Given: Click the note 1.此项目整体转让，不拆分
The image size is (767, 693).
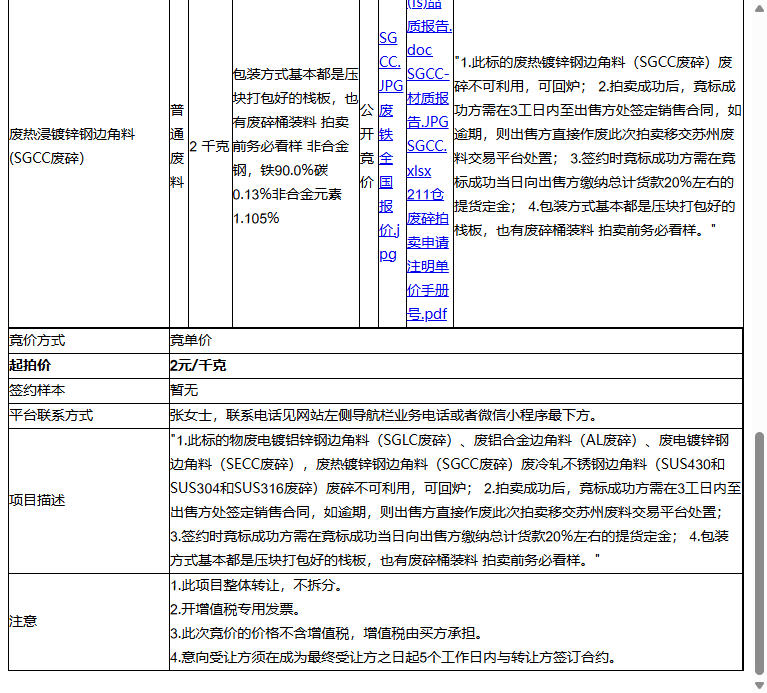Looking at the screenshot, I should point(257,585).
